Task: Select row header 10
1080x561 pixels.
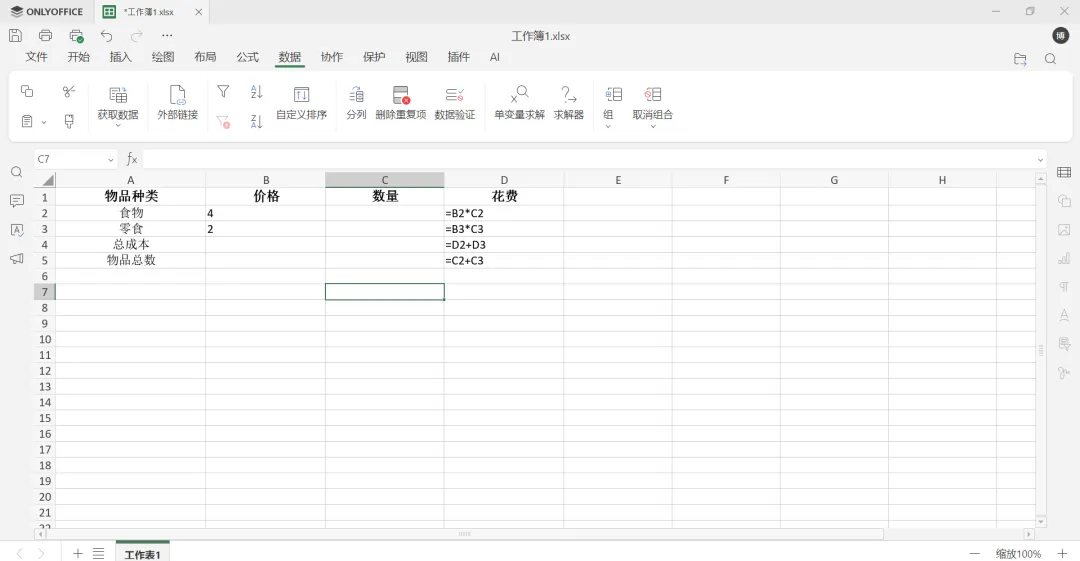Action: pos(45,339)
